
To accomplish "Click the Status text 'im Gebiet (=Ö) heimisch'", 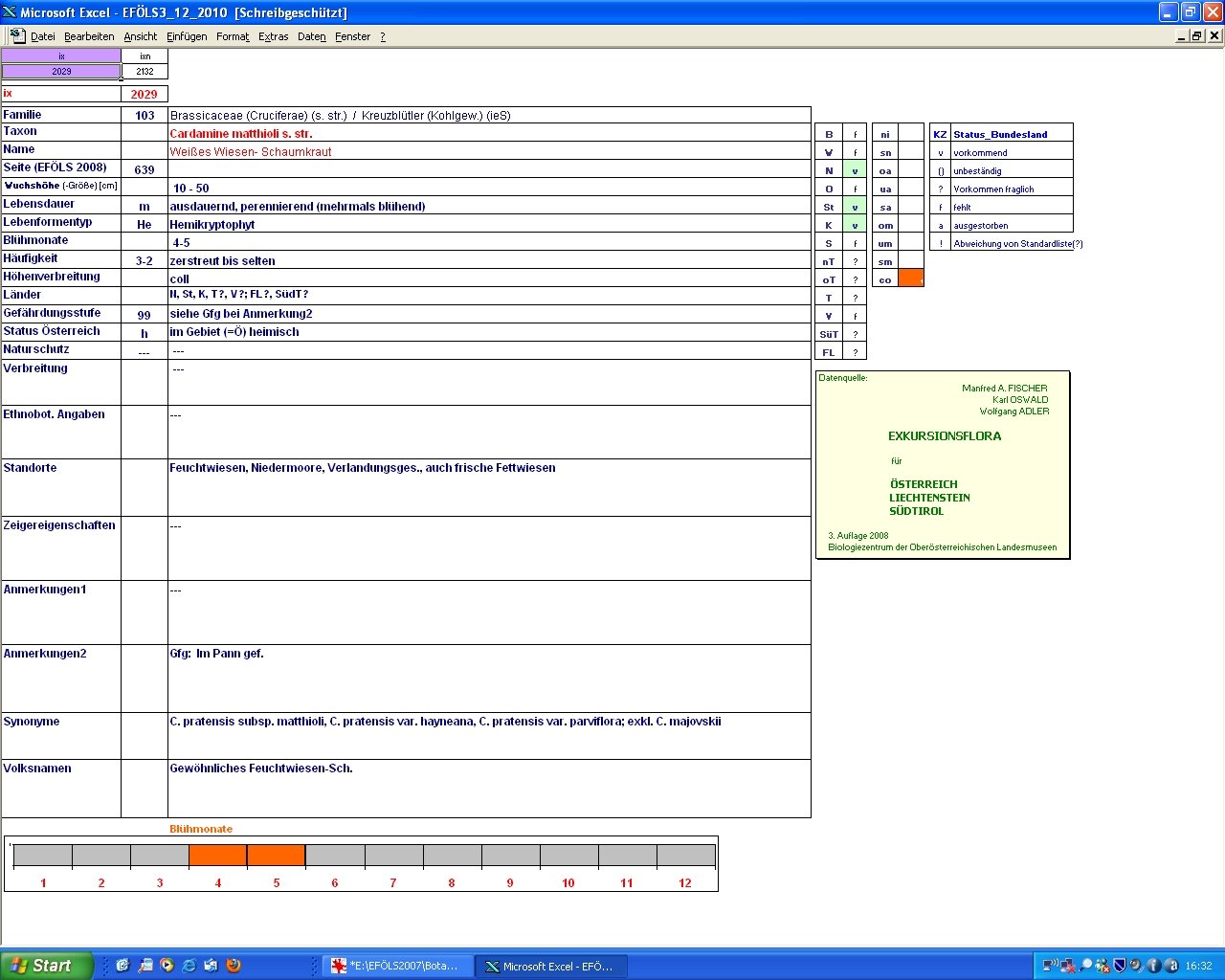I will [234, 332].
